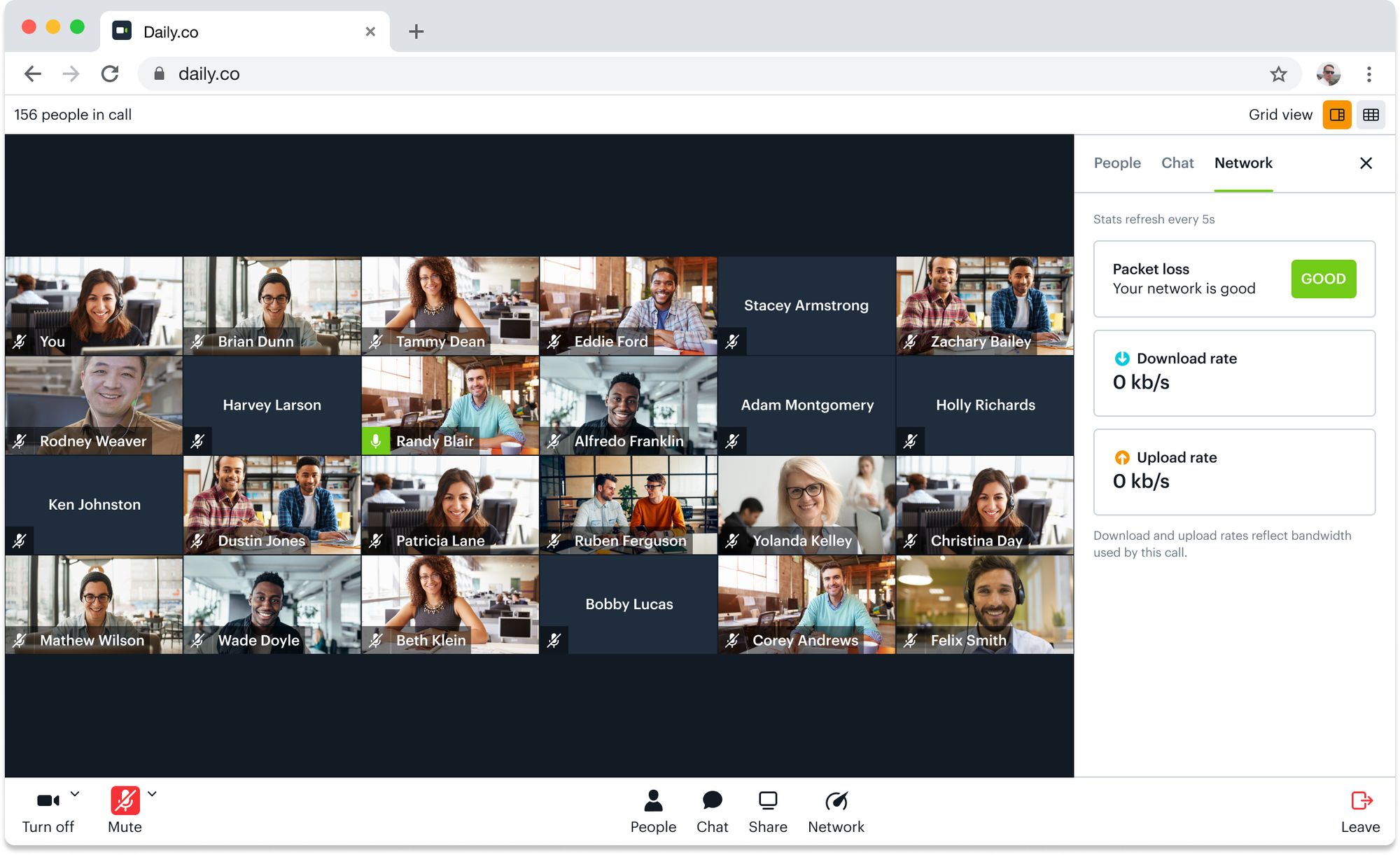Switch to the People tab in sidebar
Viewport: 1400px width, 855px height.
tap(1117, 162)
